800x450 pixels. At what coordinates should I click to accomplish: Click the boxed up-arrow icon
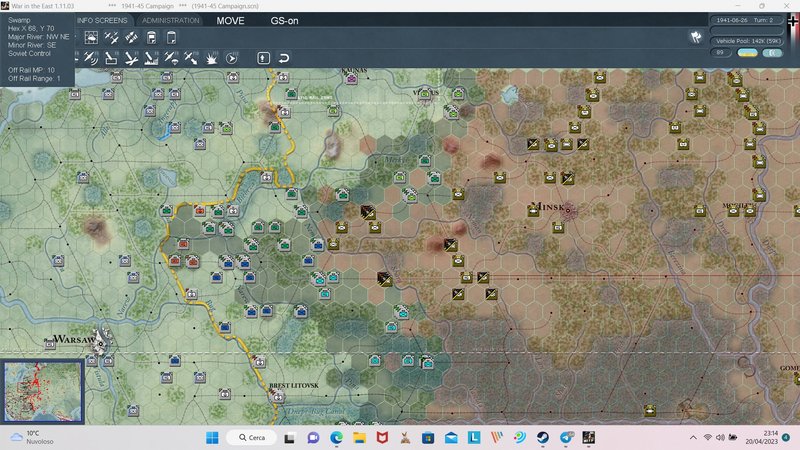point(263,58)
